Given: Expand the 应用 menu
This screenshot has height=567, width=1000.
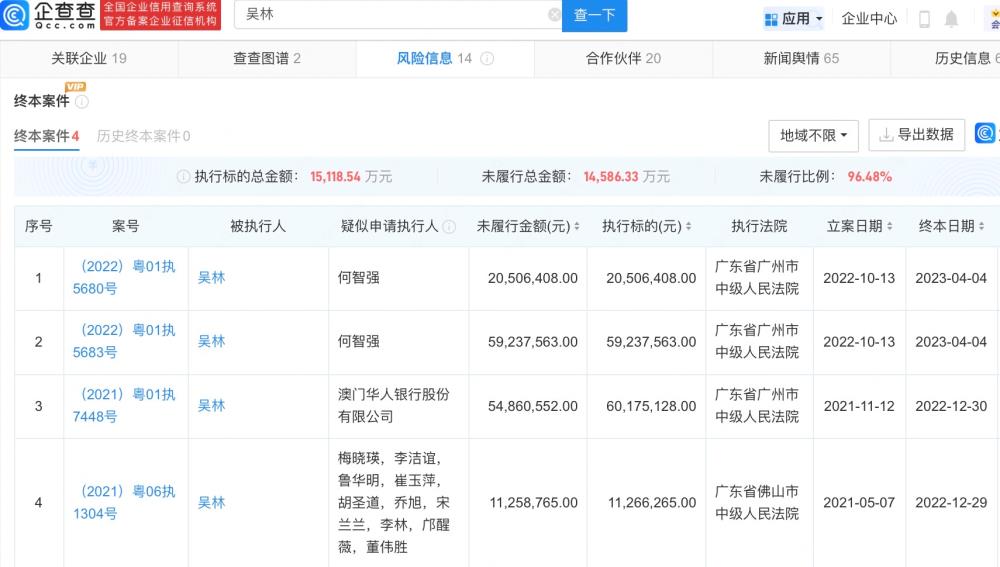Looking at the screenshot, I should [x=794, y=19].
